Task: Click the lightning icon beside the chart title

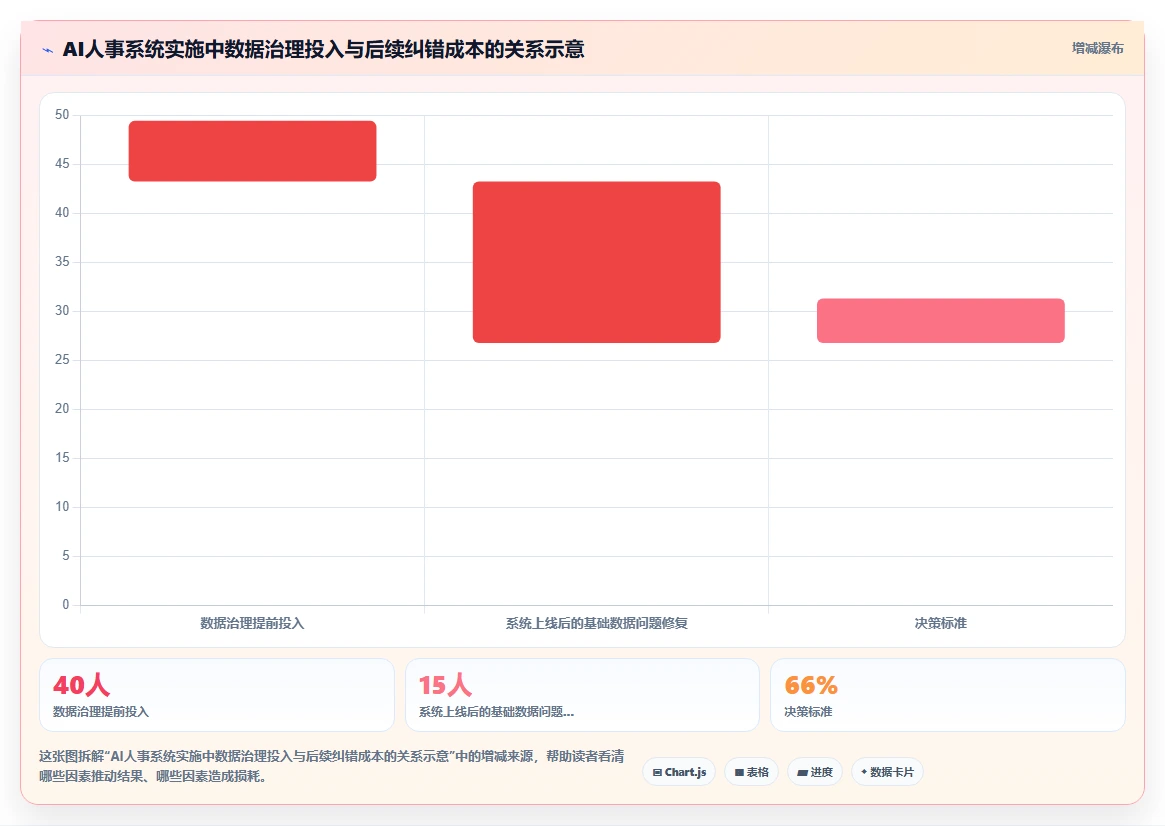Action: tap(48, 51)
